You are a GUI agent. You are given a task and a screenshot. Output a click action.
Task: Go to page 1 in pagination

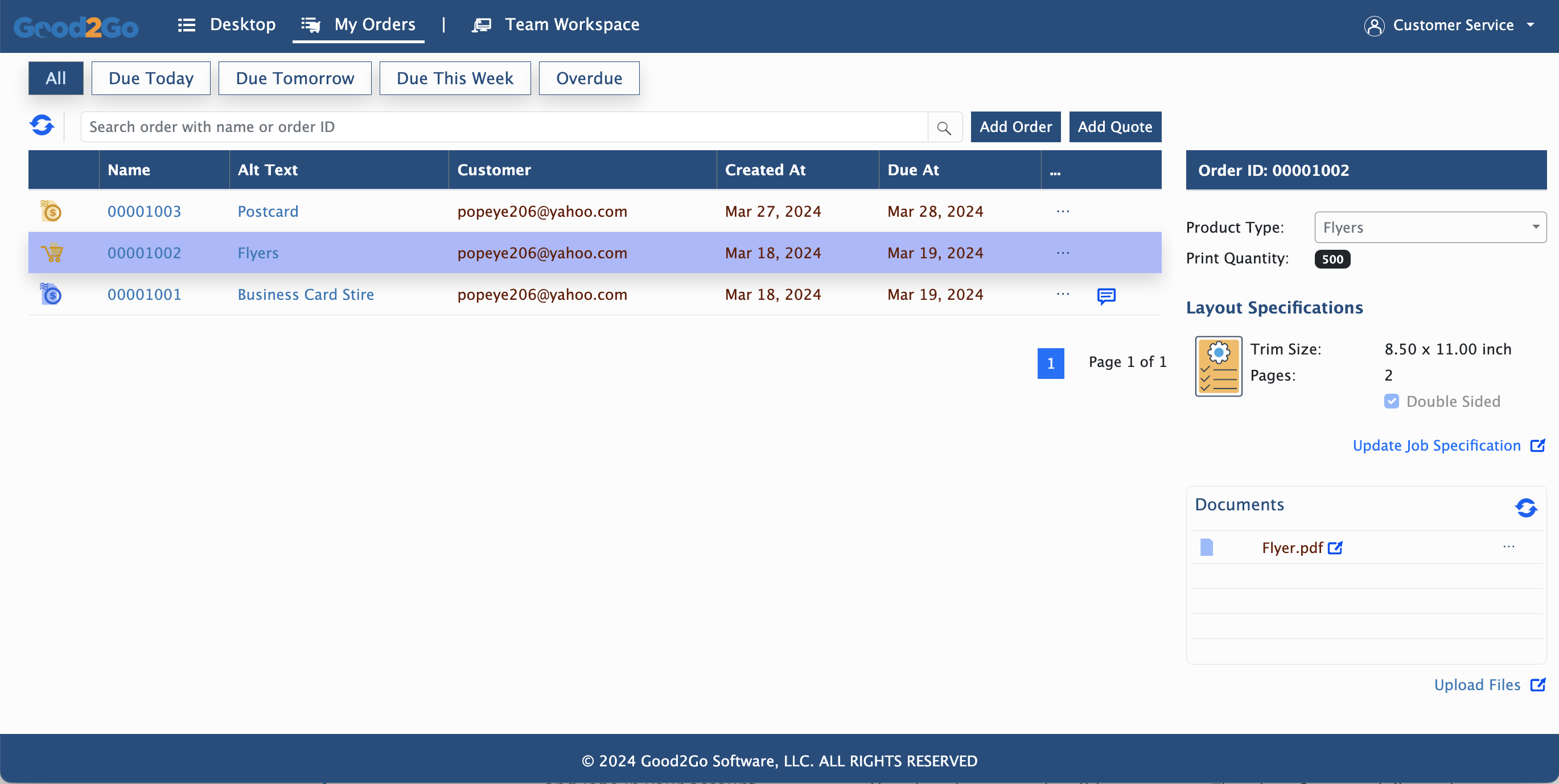tap(1051, 363)
